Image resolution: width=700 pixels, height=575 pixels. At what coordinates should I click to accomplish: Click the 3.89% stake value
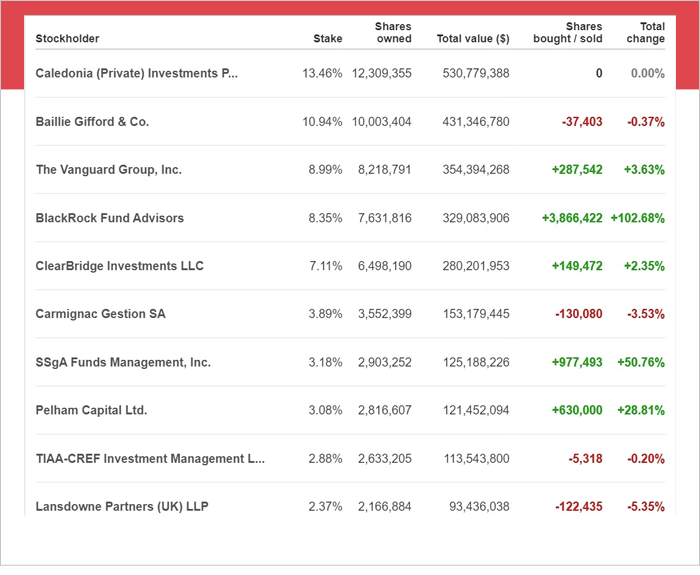coord(325,314)
